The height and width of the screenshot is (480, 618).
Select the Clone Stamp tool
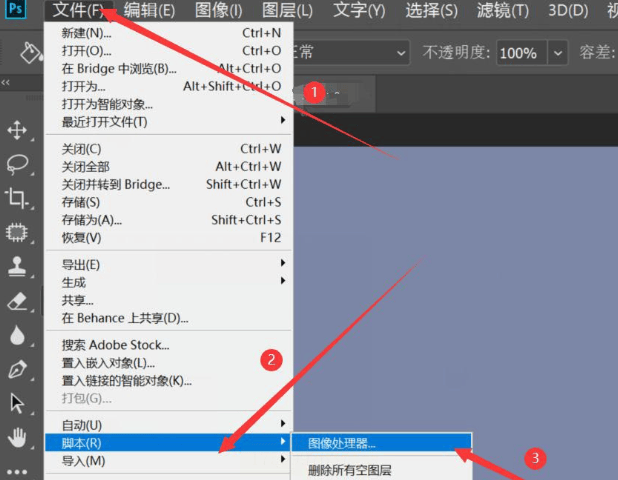pyautogui.click(x=17, y=266)
